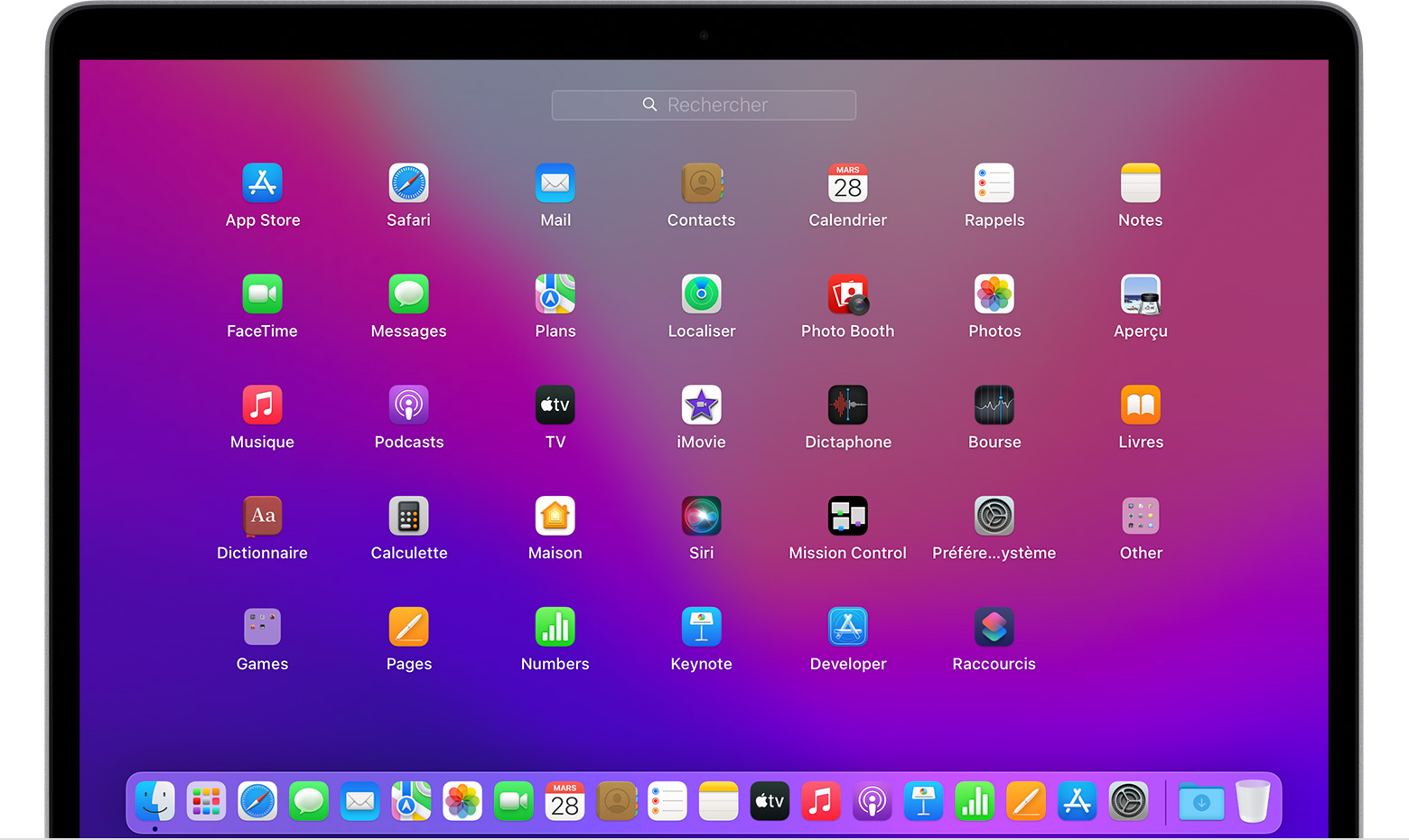Open the Bourse stocks app

(x=994, y=406)
